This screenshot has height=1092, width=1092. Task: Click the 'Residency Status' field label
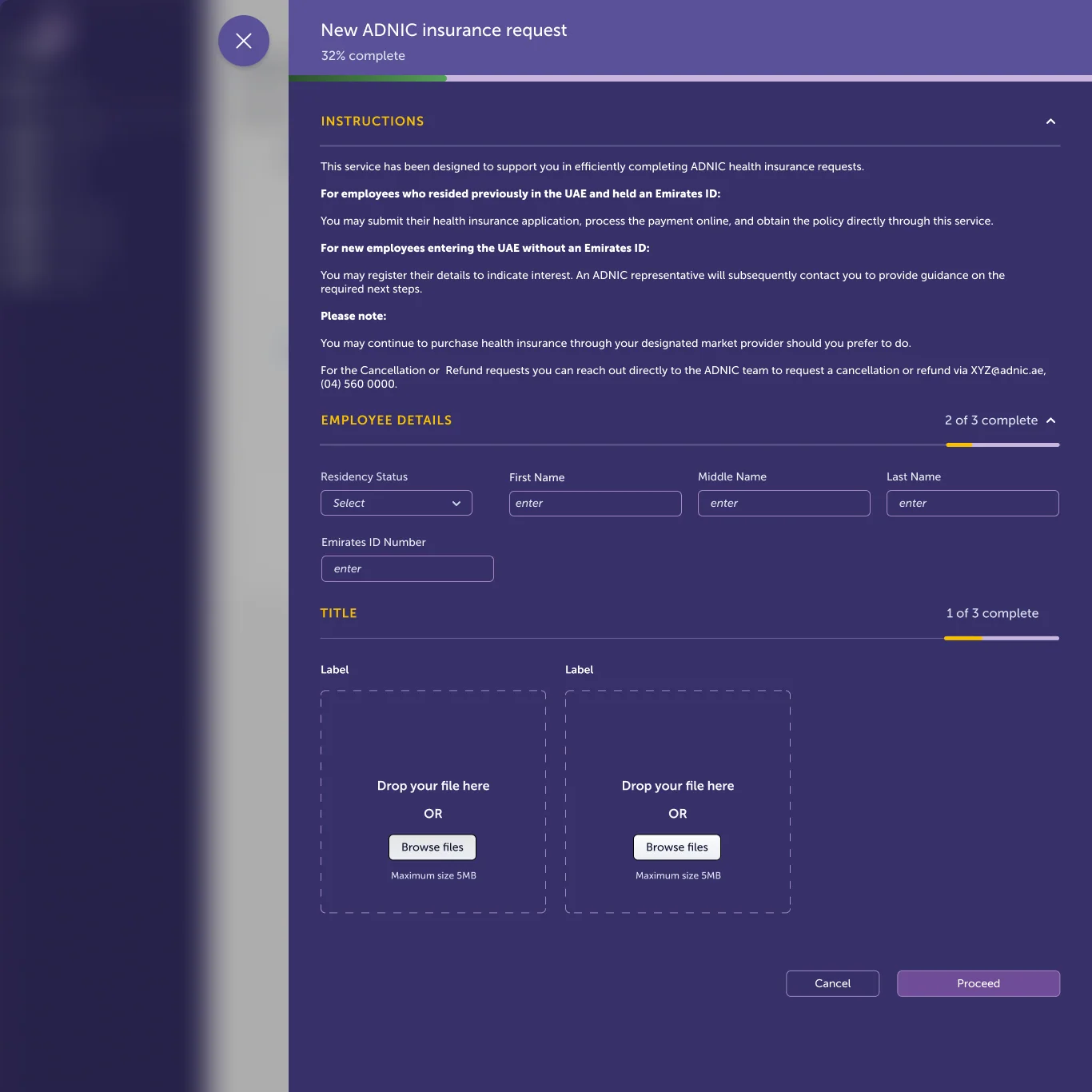tap(364, 477)
